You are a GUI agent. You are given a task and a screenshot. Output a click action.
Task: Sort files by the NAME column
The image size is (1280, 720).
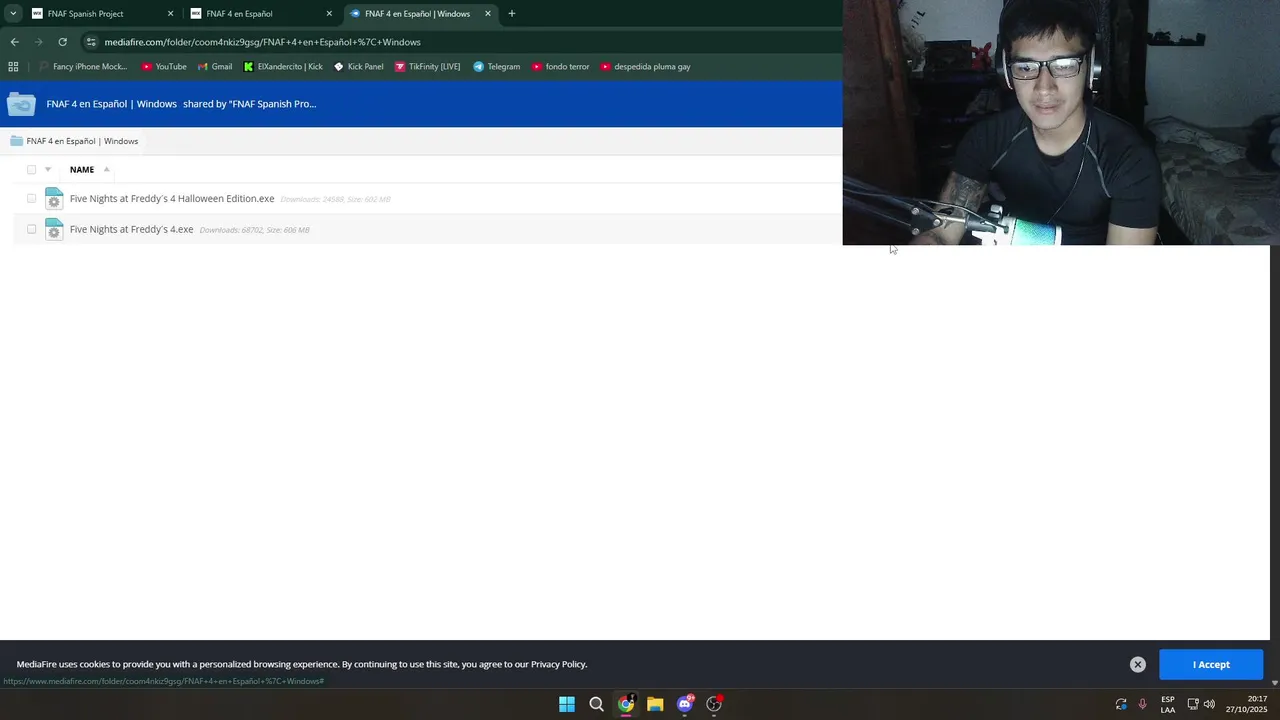point(82,170)
